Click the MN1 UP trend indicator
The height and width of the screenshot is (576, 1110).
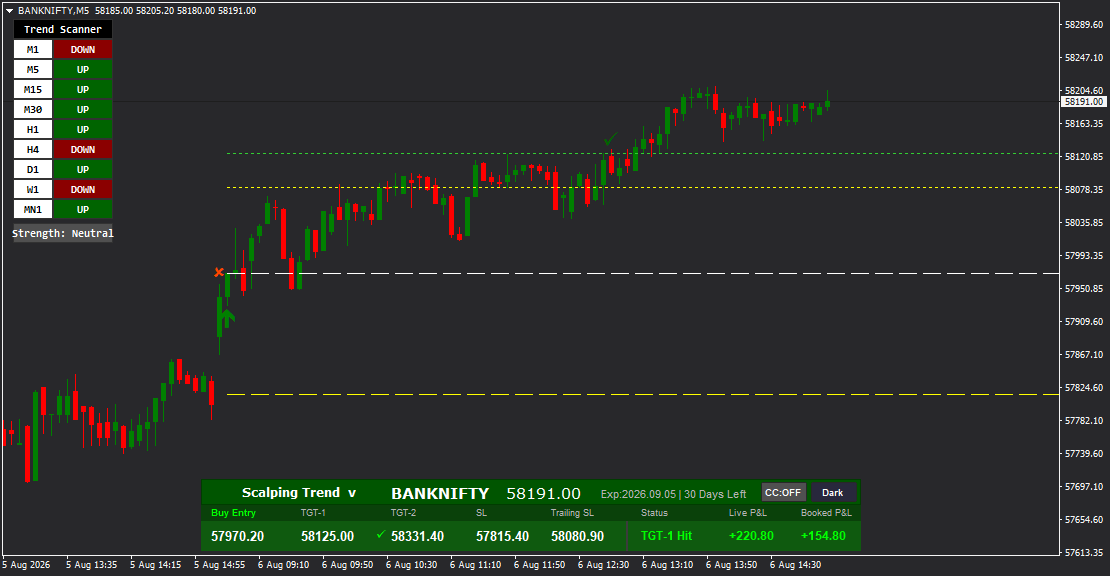(83, 209)
